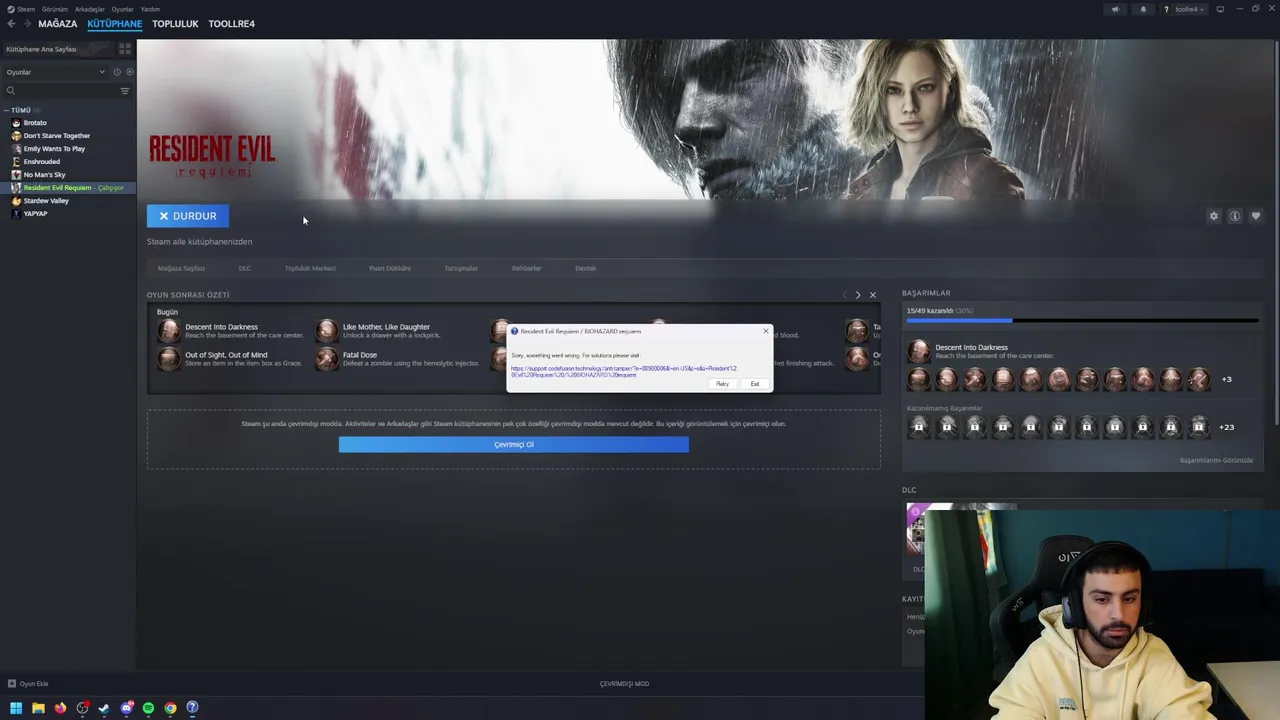Click the back navigation arrow in Steam
The width and height of the screenshot is (1280, 720).
point(11,24)
